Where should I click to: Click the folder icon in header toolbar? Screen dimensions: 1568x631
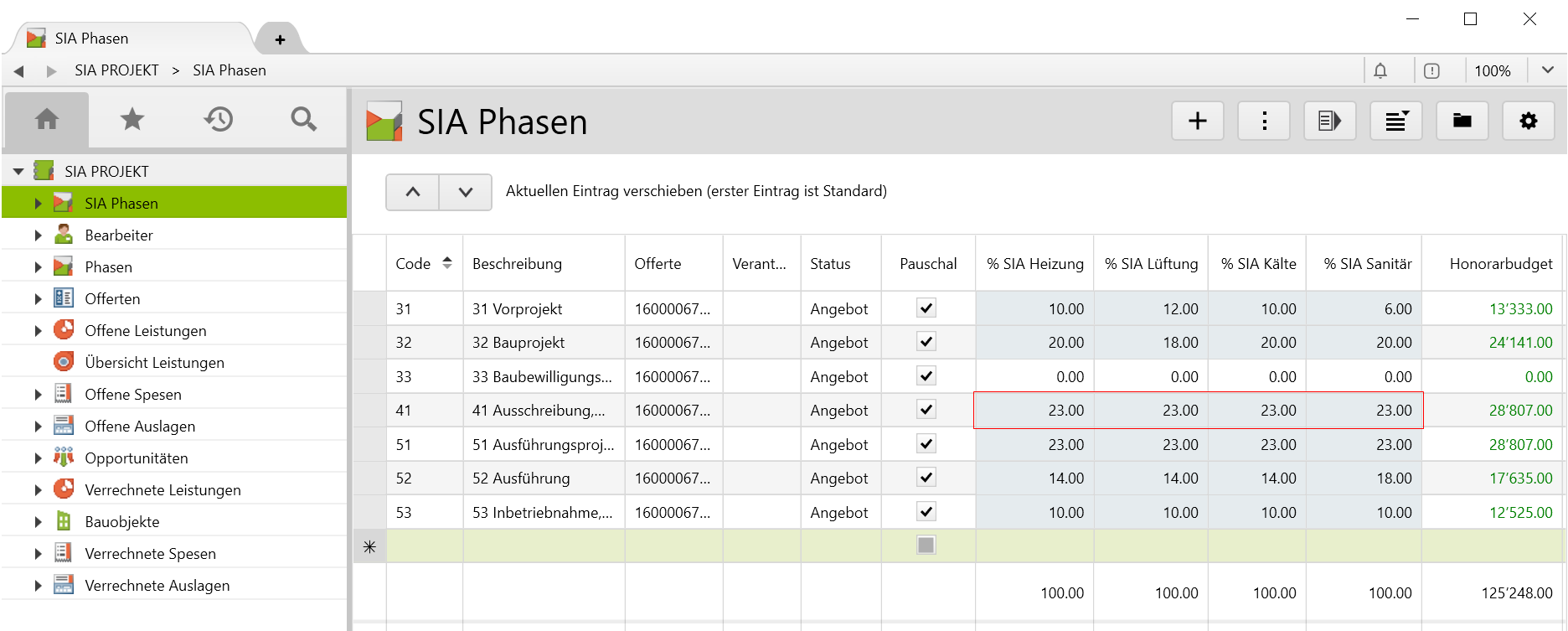pos(1462,122)
